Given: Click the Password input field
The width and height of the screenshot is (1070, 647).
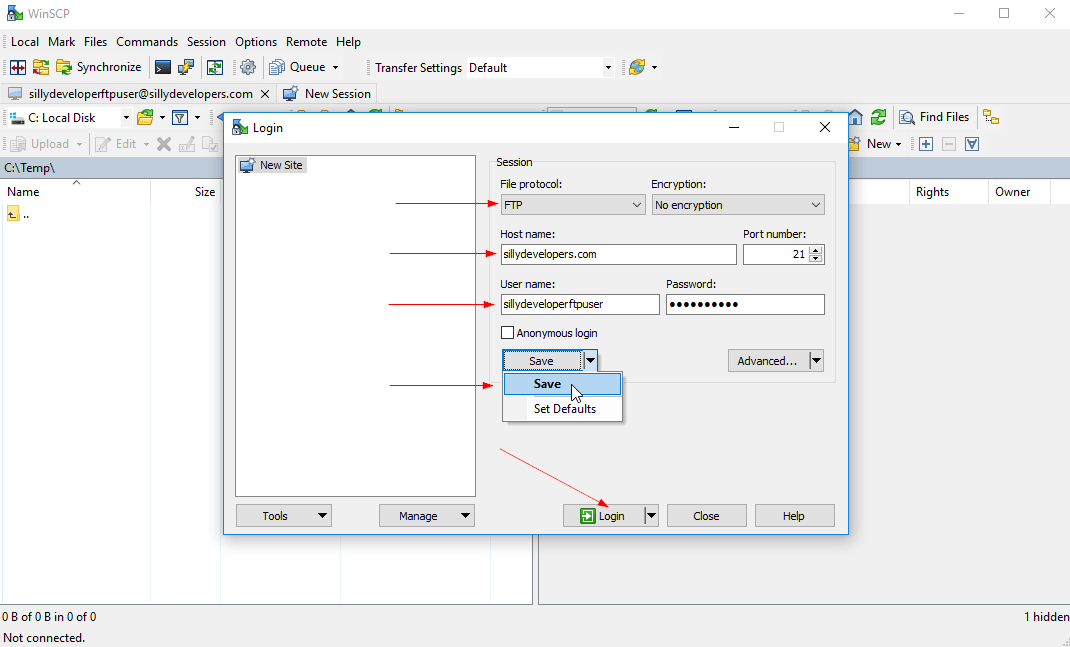Looking at the screenshot, I should click(x=745, y=304).
